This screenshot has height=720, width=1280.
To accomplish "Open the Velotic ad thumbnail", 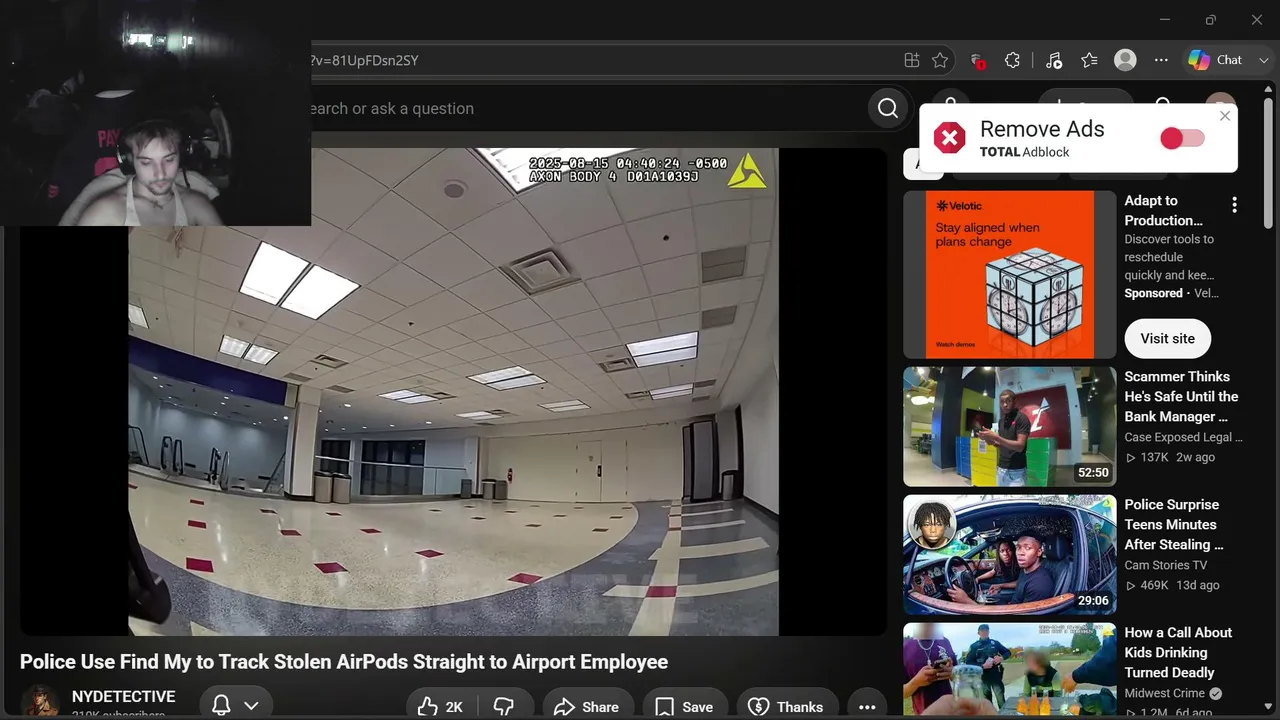I will click(1009, 274).
